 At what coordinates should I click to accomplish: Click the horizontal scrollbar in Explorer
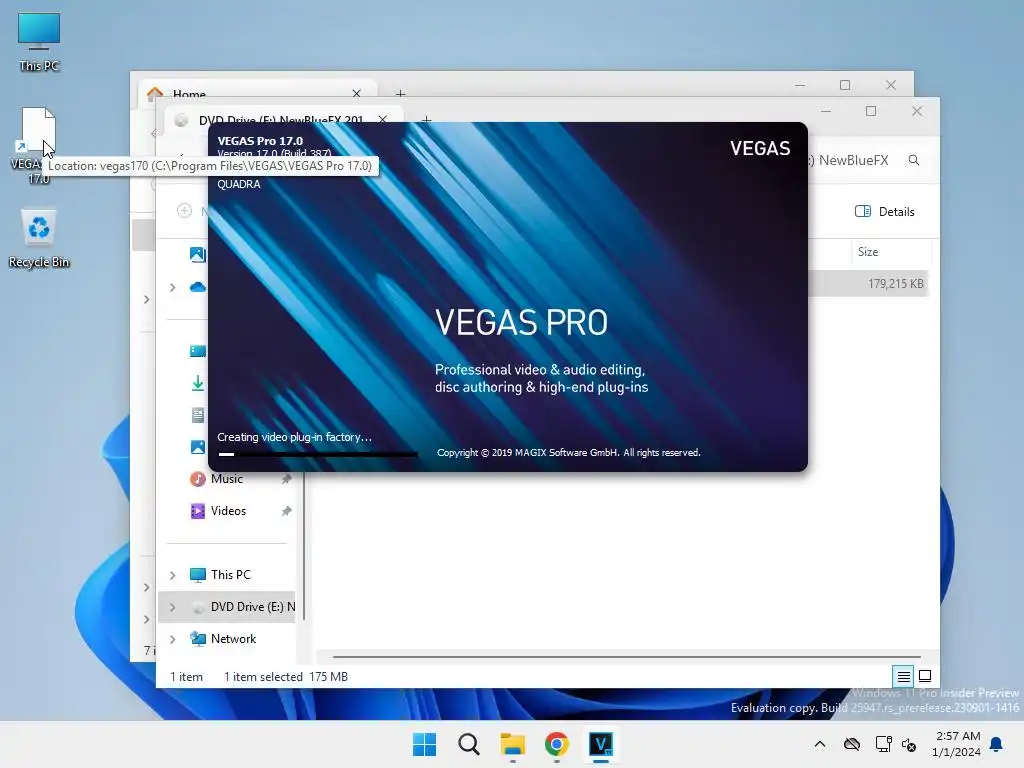coord(626,656)
